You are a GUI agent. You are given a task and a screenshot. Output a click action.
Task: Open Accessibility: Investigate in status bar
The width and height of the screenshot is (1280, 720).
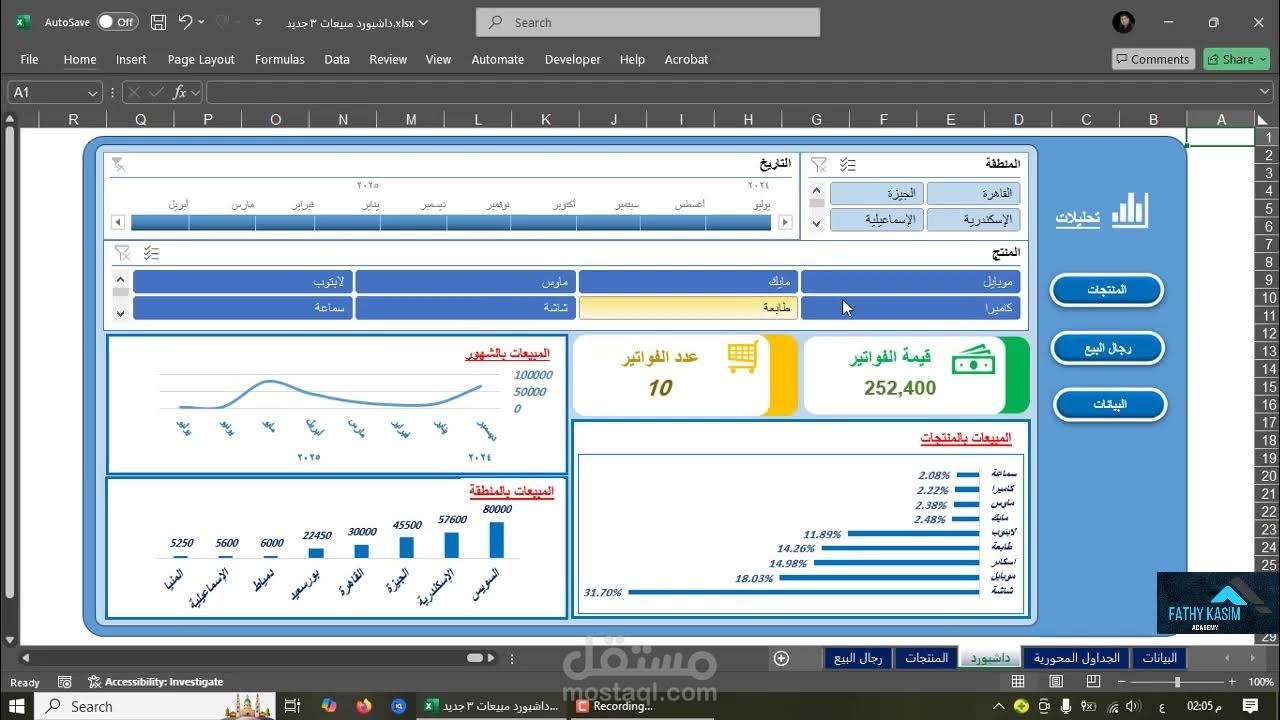click(156, 682)
